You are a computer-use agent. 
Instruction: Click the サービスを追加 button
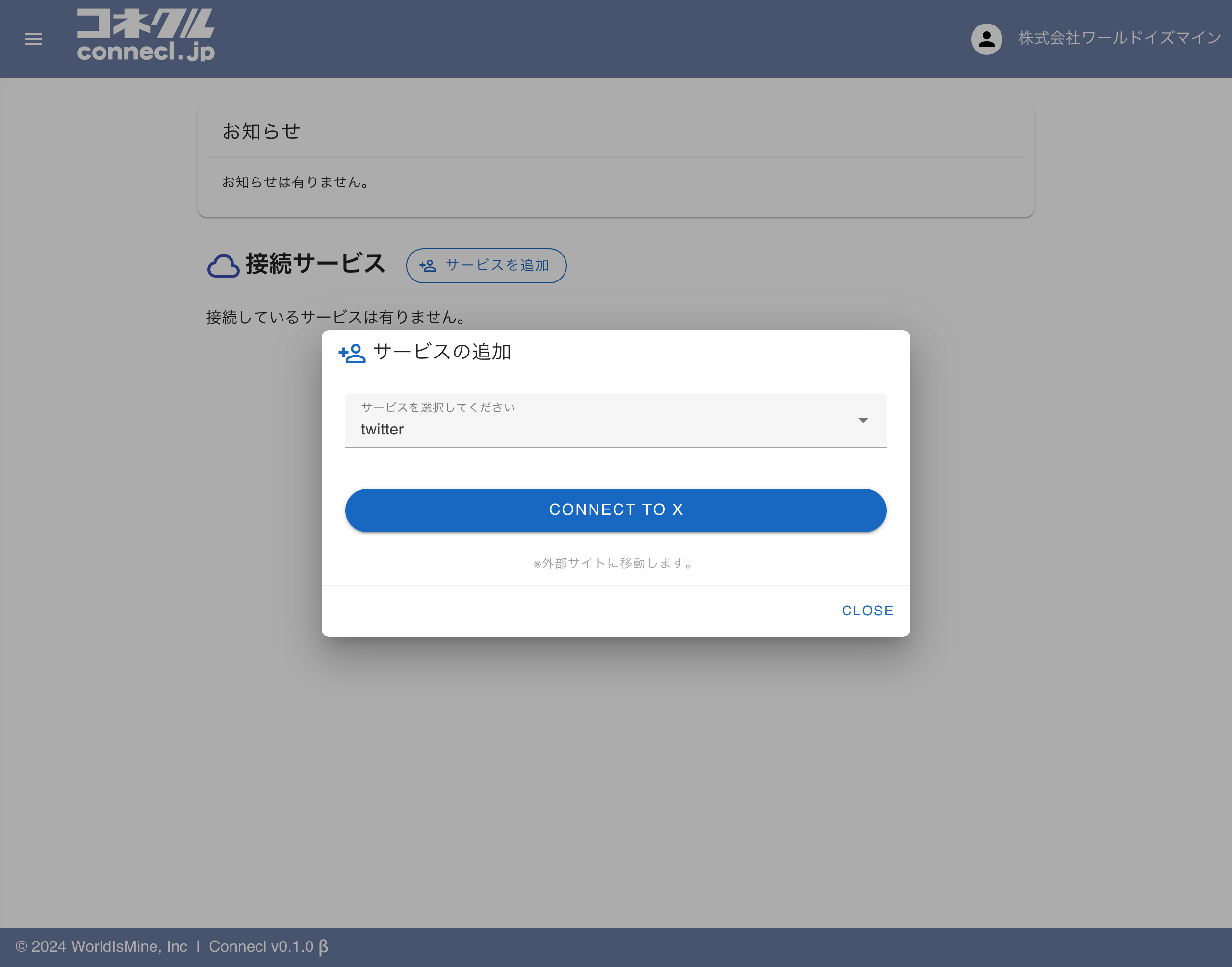click(x=486, y=265)
